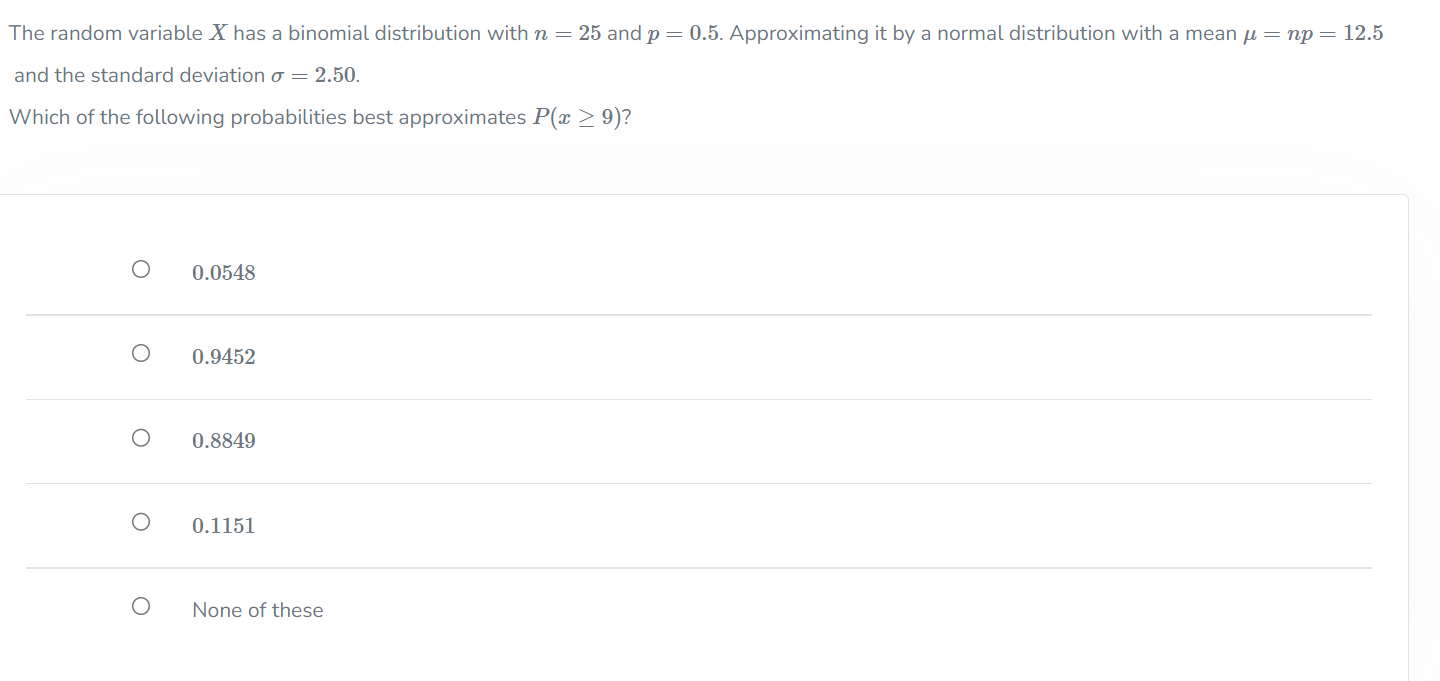The width and height of the screenshot is (1440, 681).
Task: Click the answer label text 0.1151
Action: (x=223, y=525)
